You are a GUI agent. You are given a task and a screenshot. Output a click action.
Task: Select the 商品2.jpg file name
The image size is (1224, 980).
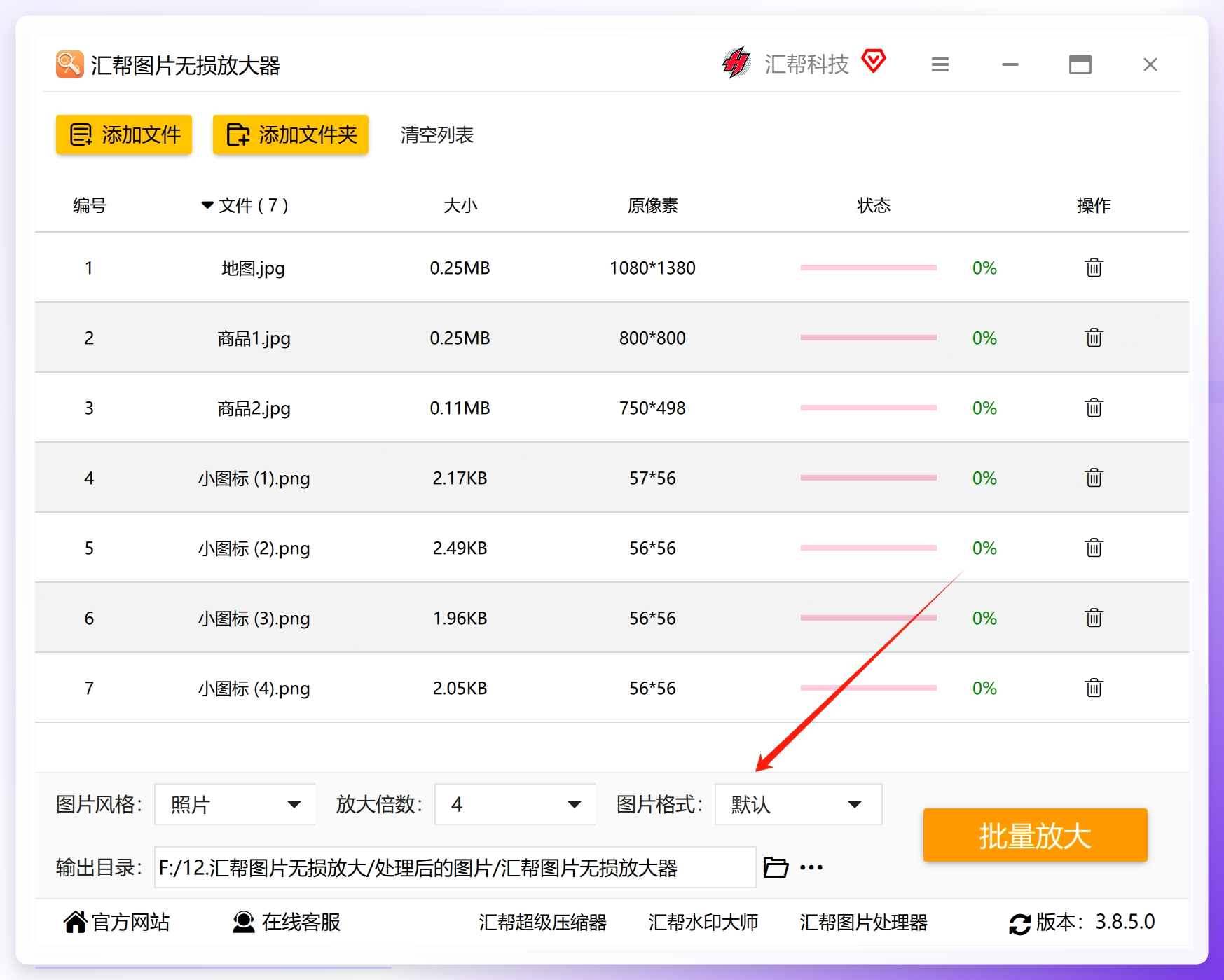(x=254, y=408)
